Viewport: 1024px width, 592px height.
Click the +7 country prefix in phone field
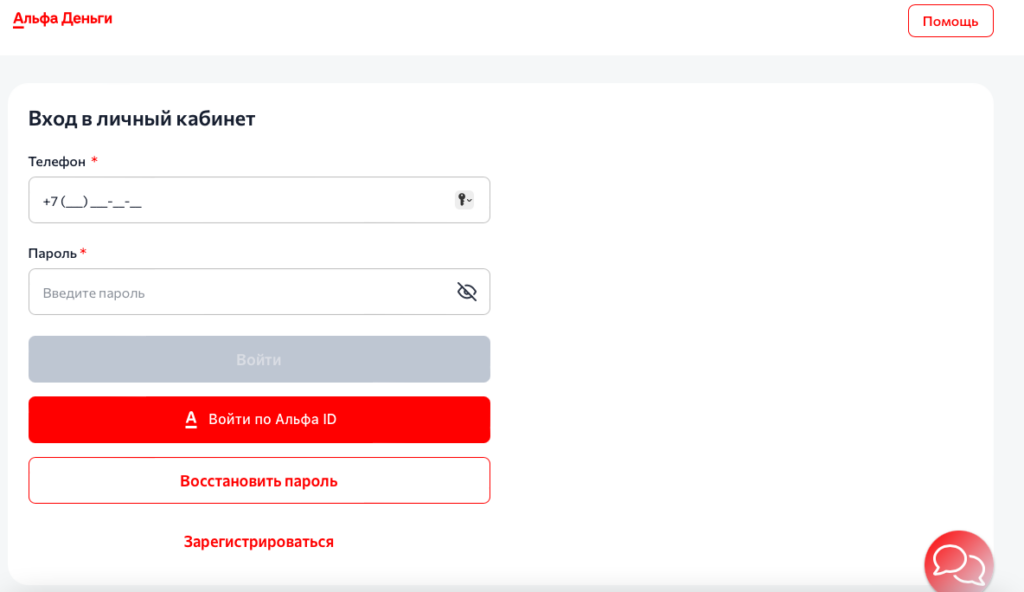(50, 201)
